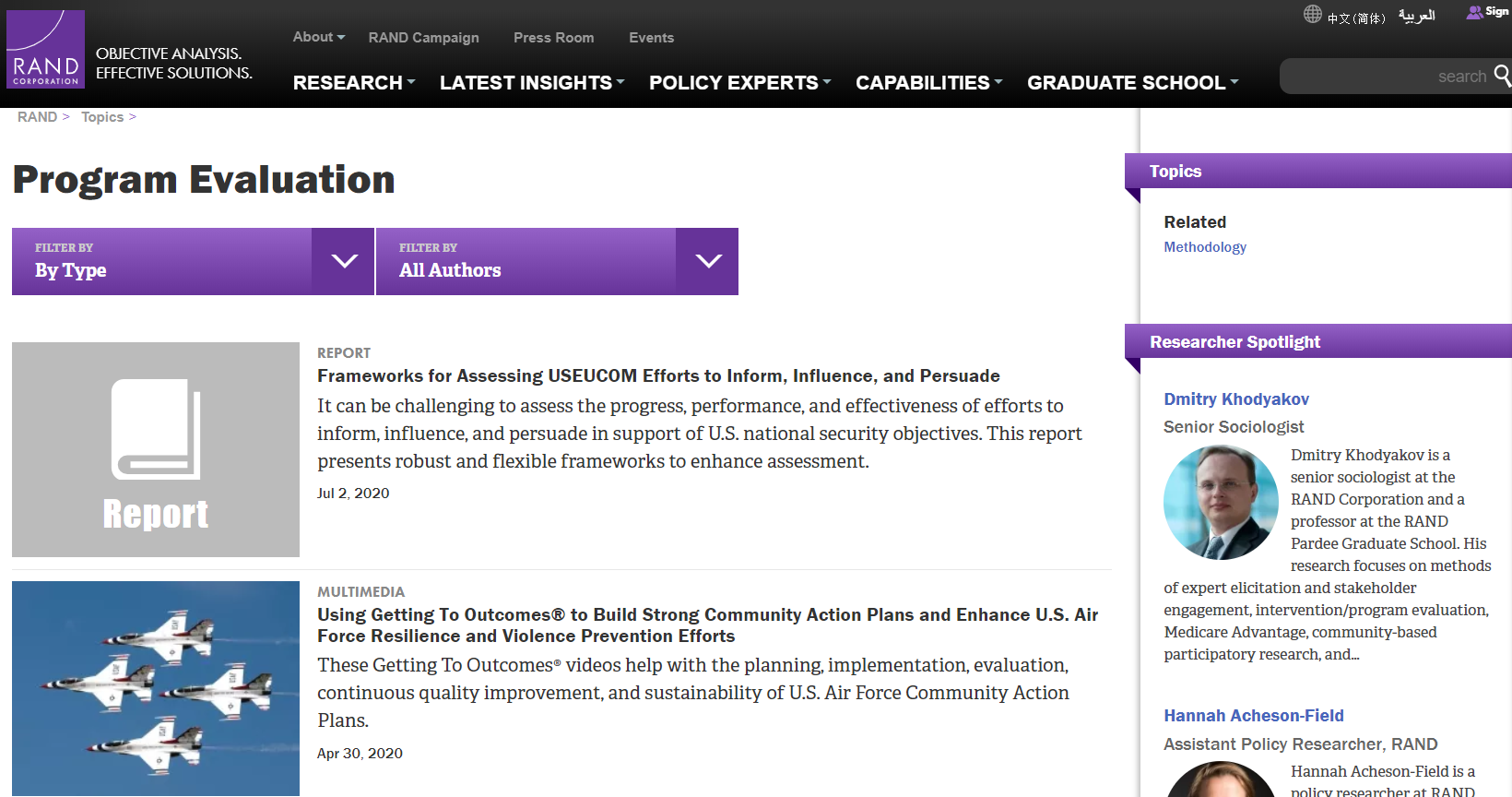Expand the Capabilities menu

(929, 83)
